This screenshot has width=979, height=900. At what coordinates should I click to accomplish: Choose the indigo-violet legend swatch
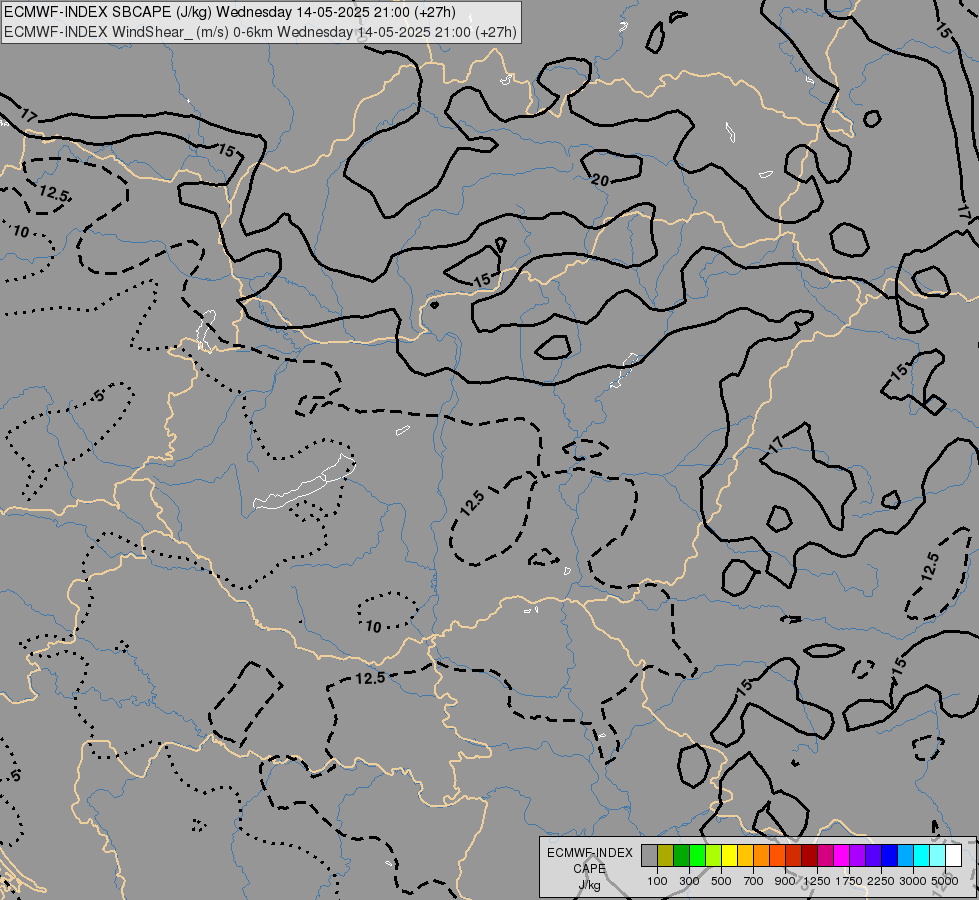click(x=873, y=856)
